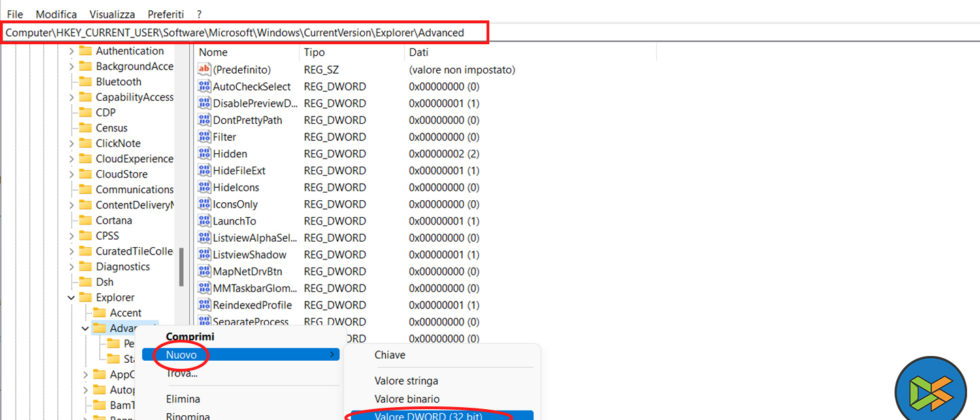This screenshot has height=420, width=980.
Task: Click the LaunchTo value icon
Action: [204, 221]
